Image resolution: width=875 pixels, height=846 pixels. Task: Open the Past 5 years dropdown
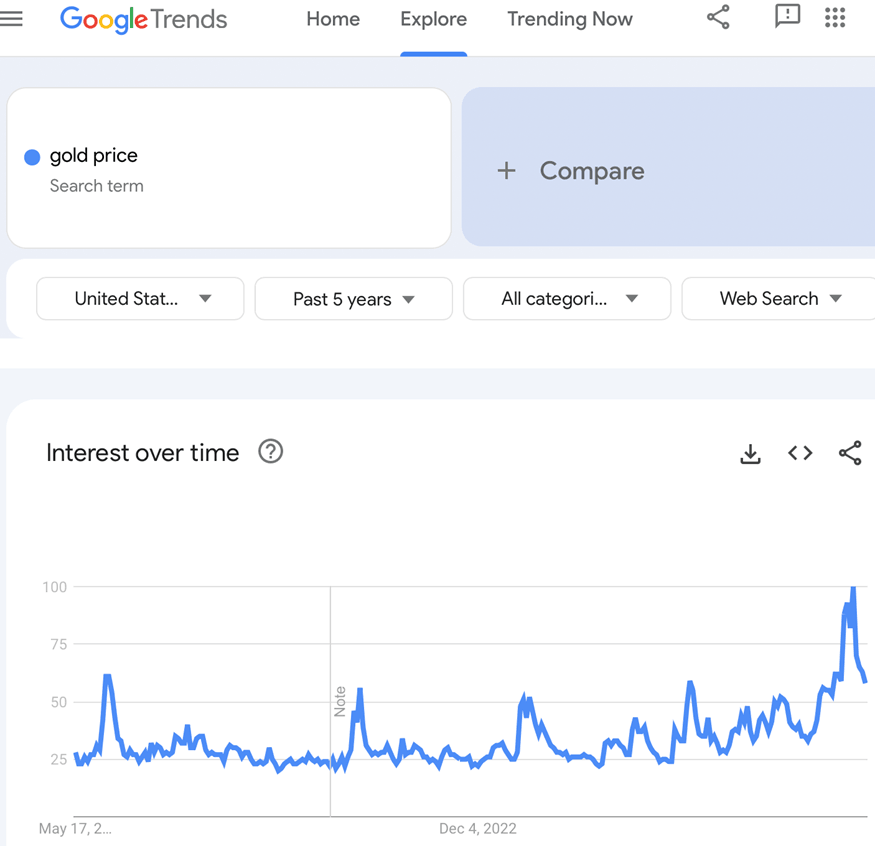pyautogui.click(x=353, y=299)
